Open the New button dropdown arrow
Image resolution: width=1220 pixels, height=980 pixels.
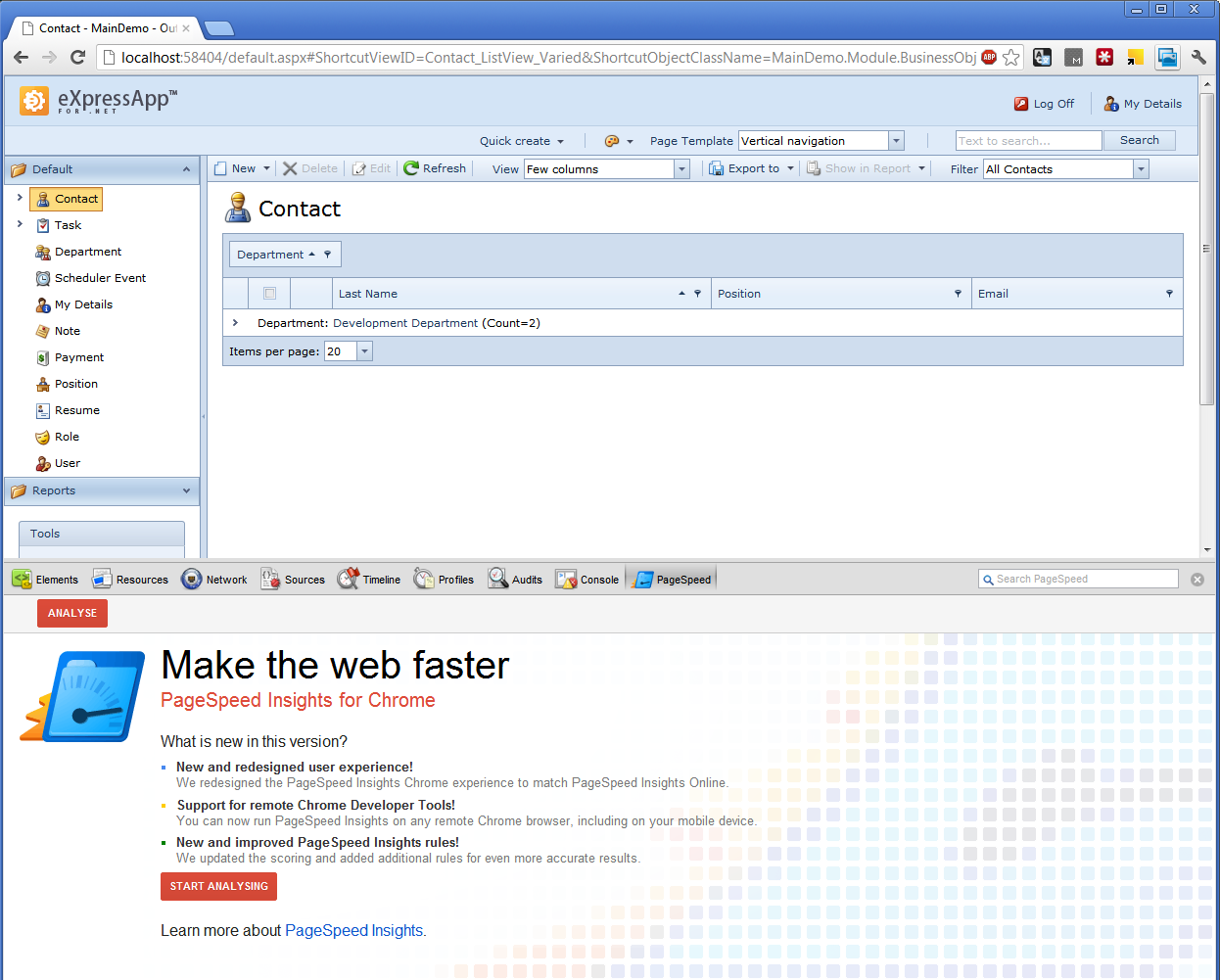(266, 168)
